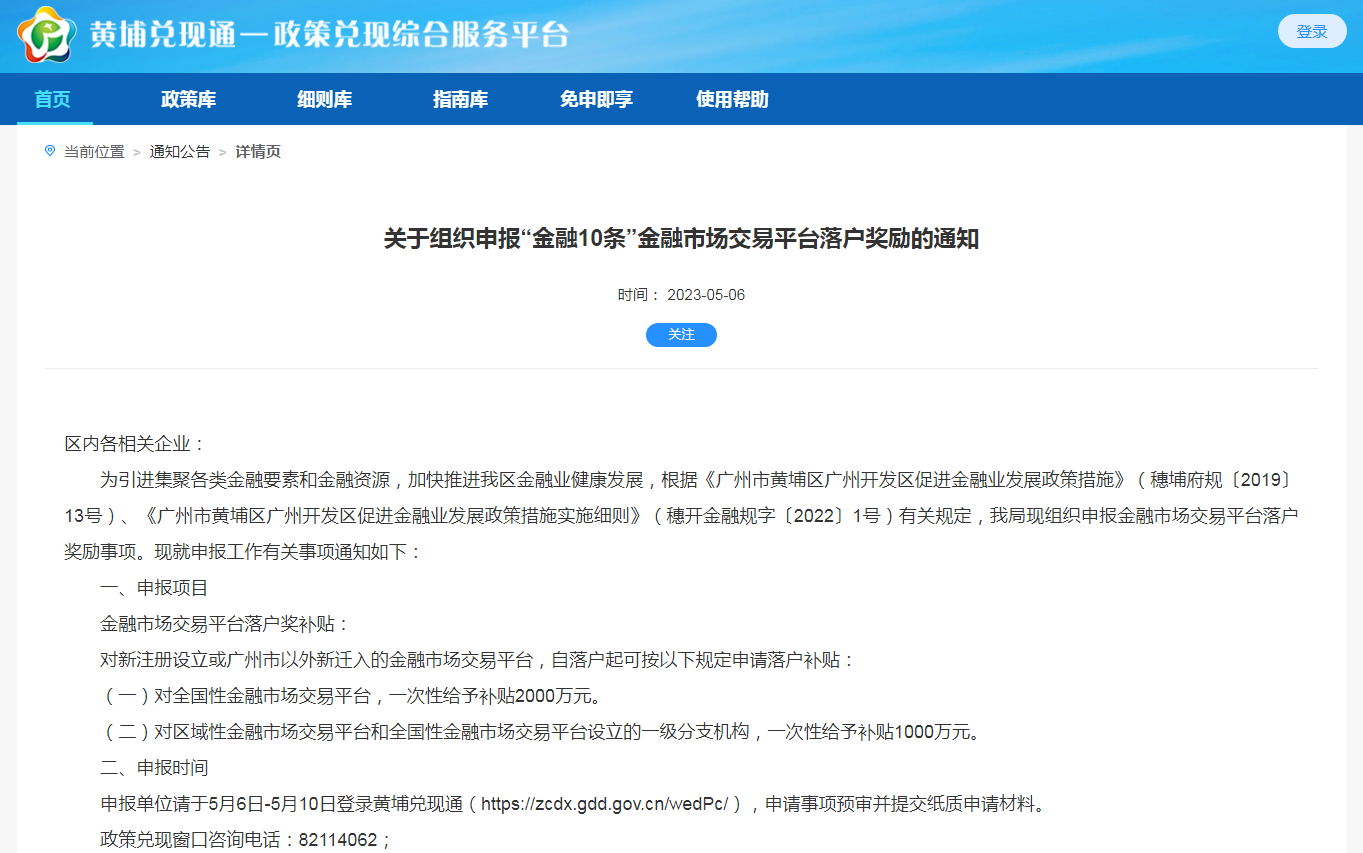Go to the 首页 home tab
The image size is (1363, 853).
pyautogui.click(x=53, y=99)
